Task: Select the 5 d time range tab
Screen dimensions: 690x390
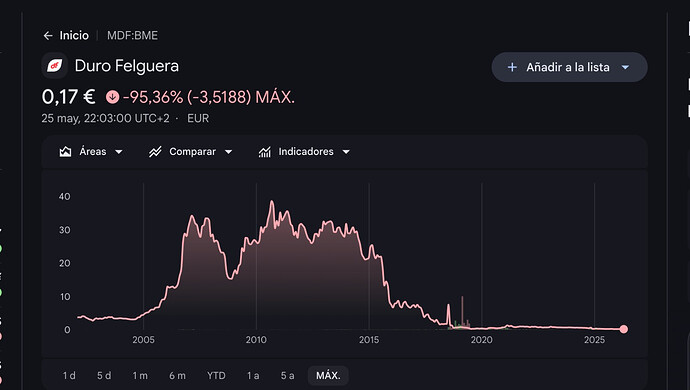Action: click(x=104, y=375)
